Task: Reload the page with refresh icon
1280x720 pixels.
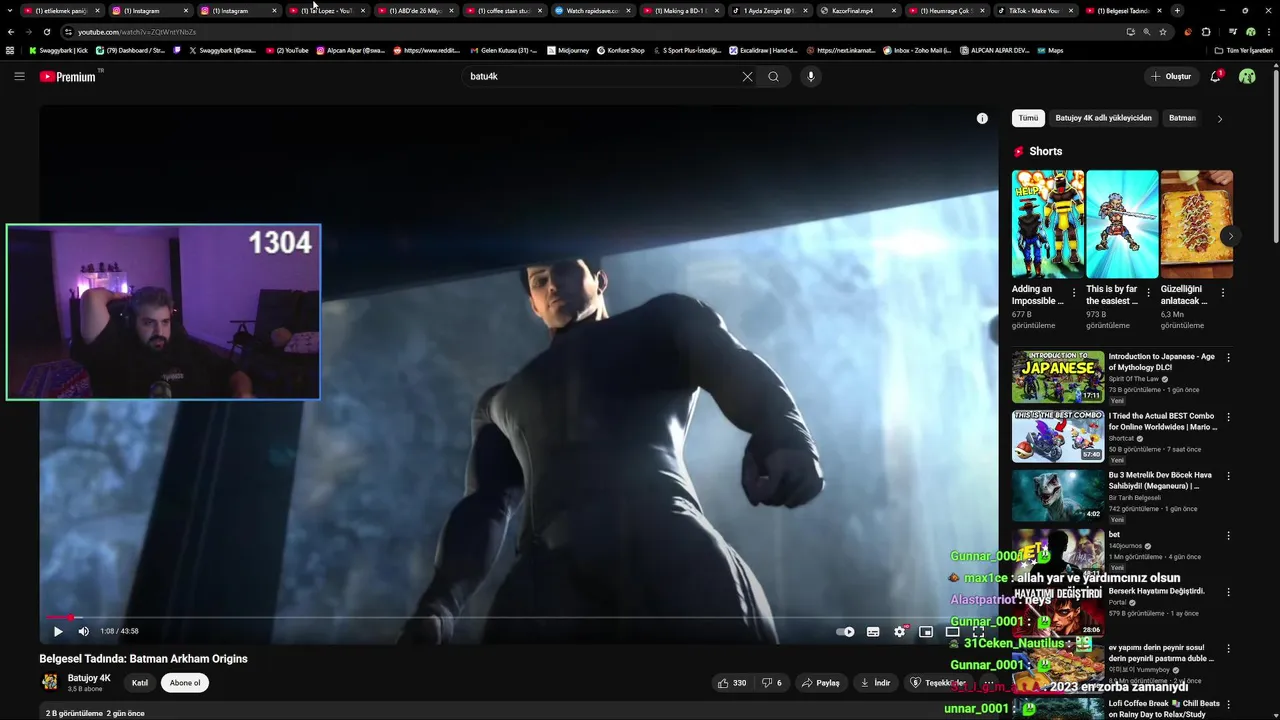Action: pyautogui.click(x=47, y=32)
